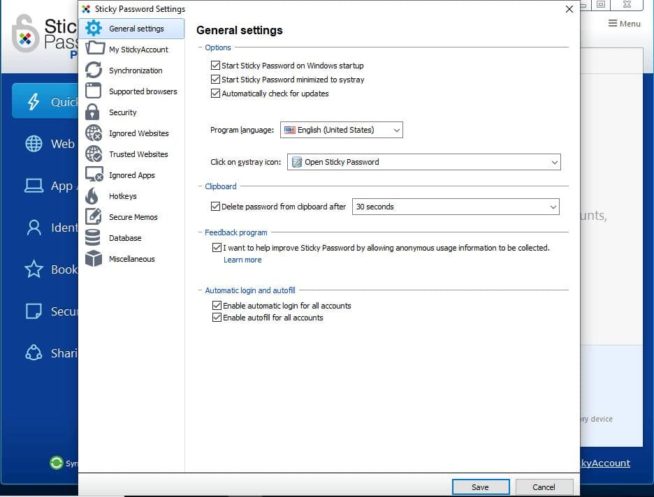Click the lightning Quick Access icon in main window

33,101
